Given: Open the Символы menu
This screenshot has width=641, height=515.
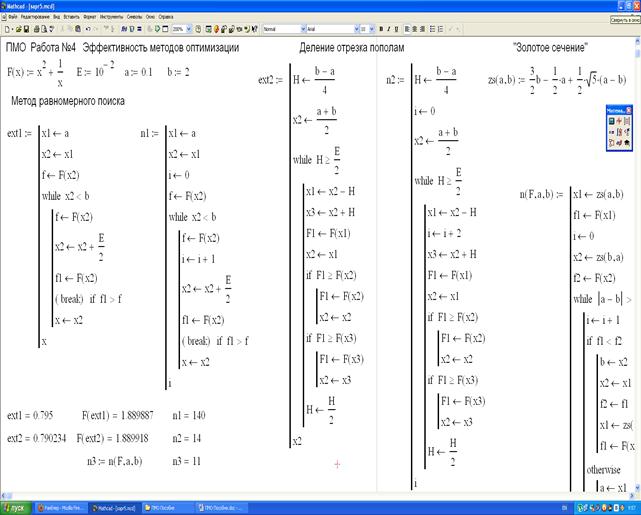Looking at the screenshot, I should pyautogui.click(x=134, y=17).
